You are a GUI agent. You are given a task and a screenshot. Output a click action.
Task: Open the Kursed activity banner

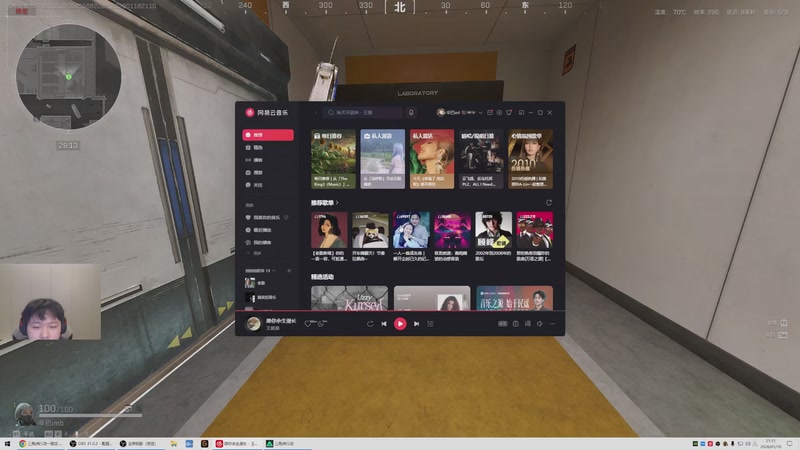point(349,298)
